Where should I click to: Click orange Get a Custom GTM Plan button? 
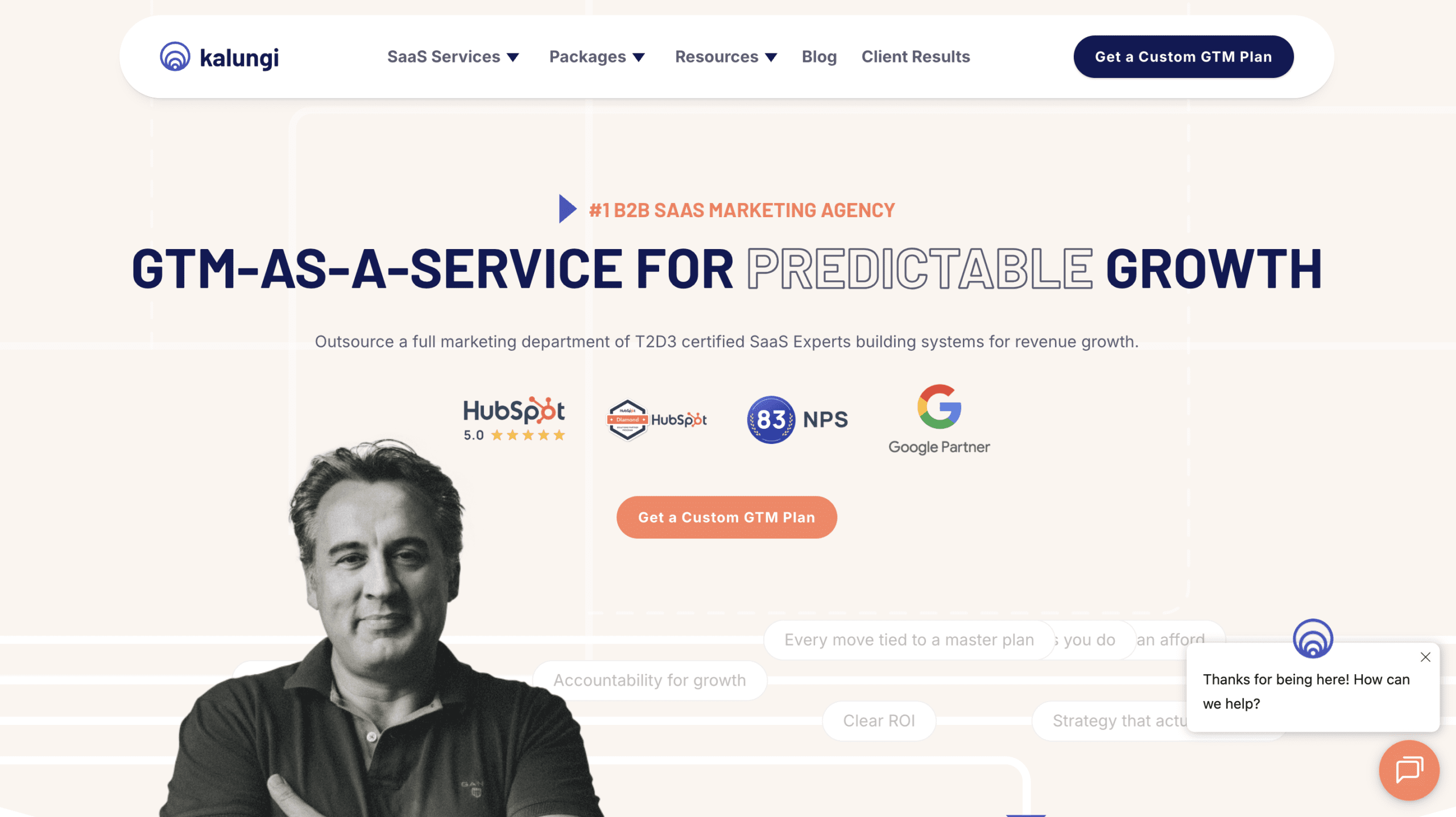click(727, 517)
